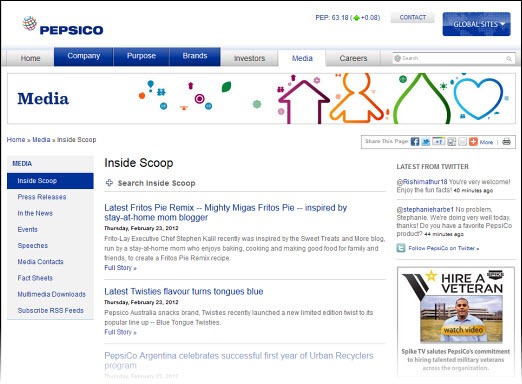Select Multimedia Downloads sidebar link
This screenshot has height=384, width=522.
52,294
